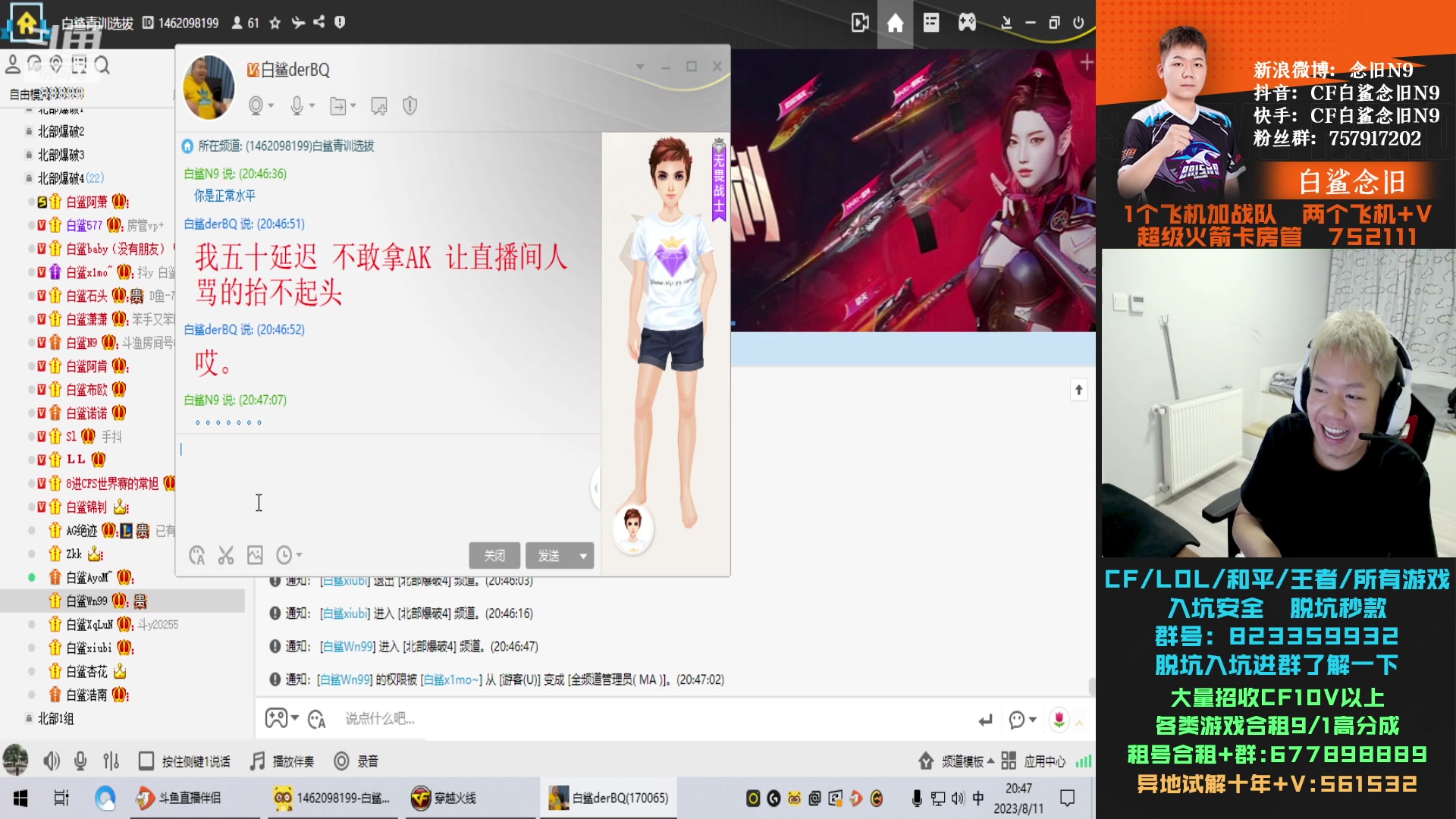The width and height of the screenshot is (1456, 819).
Task: Click the report shield icon in chat window
Action: (409, 106)
